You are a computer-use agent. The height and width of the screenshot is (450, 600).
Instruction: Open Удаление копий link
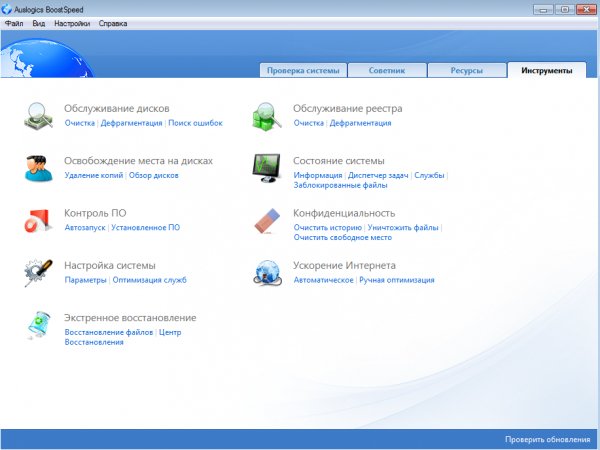94,175
